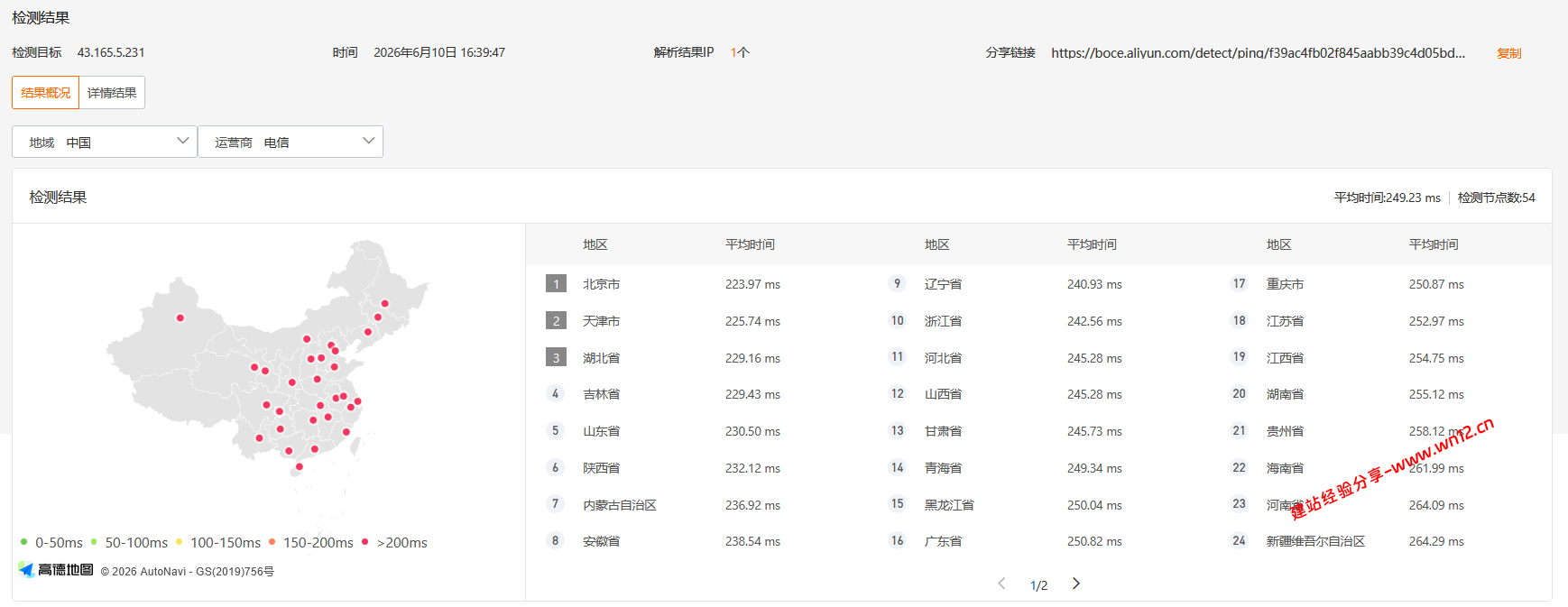
Task: Click the 贵州省 region cell
Action: pyautogui.click(x=1285, y=431)
